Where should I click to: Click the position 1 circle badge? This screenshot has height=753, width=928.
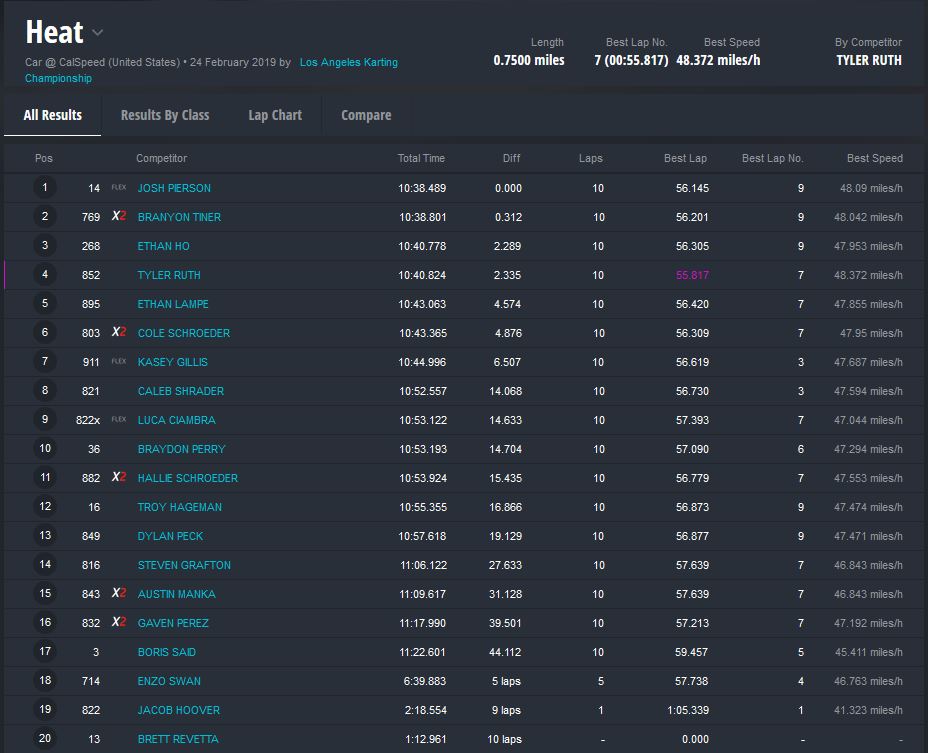coord(45,188)
